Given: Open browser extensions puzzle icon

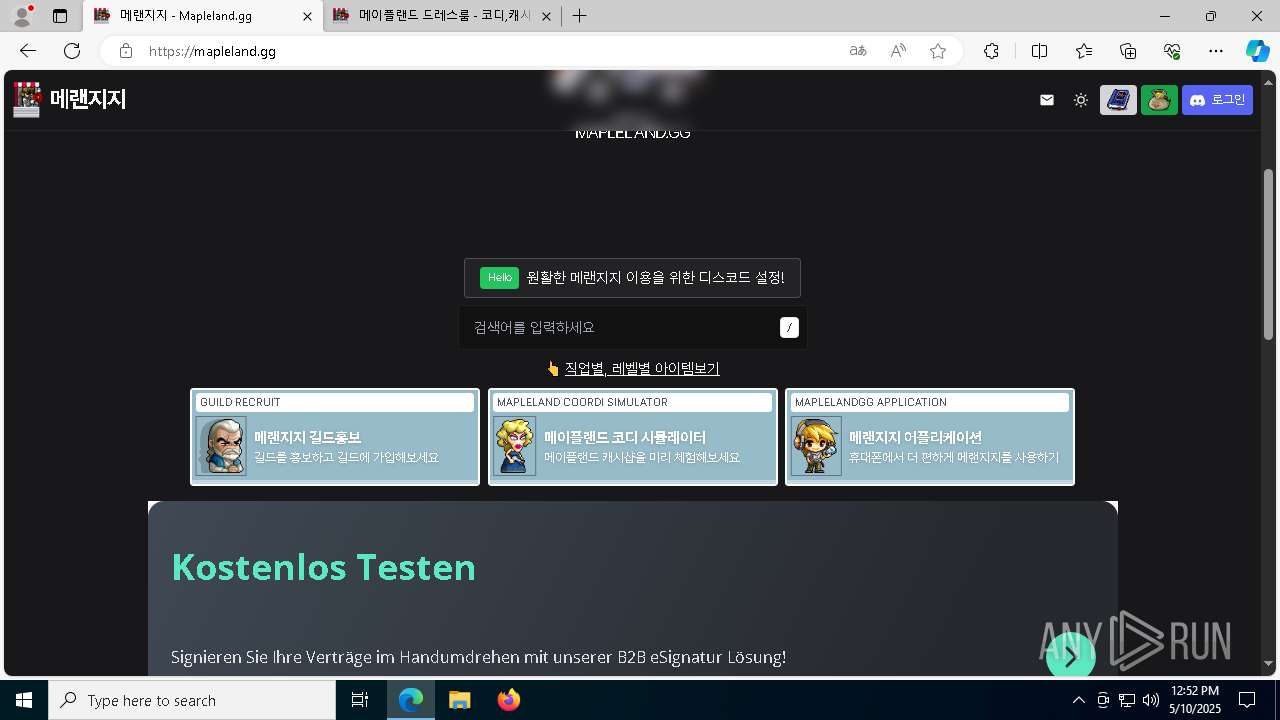Looking at the screenshot, I should point(991,51).
